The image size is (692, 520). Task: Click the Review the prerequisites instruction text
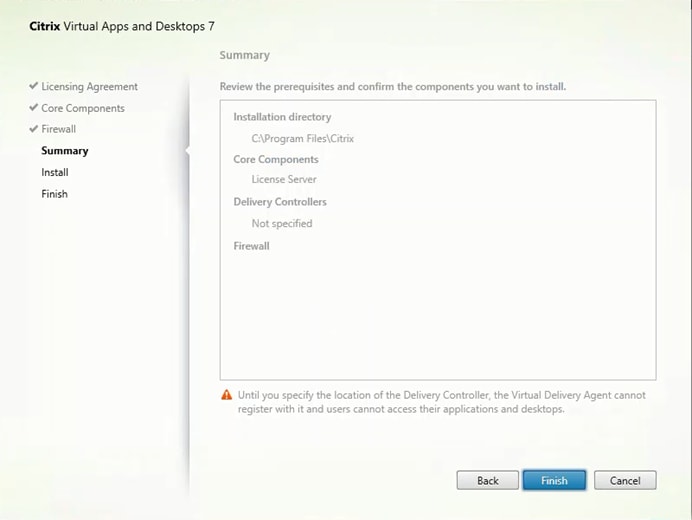(x=393, y=87)
